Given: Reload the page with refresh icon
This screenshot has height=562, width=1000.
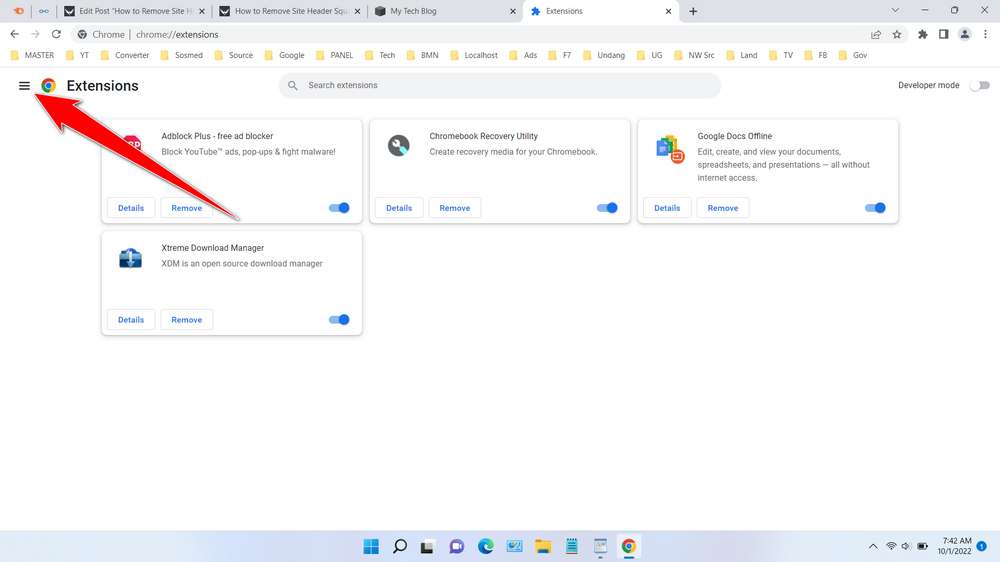Looking at the screenshot, I should [x=56, y=34].
